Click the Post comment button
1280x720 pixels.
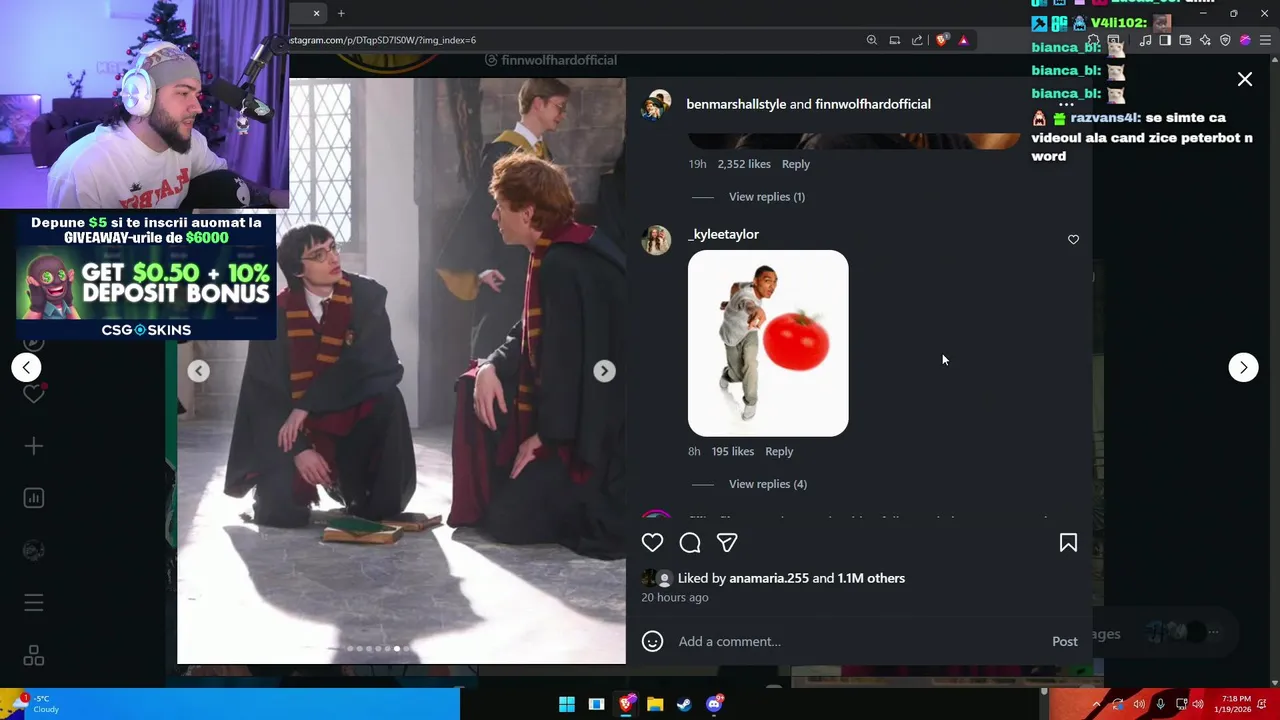coord(1065,641)
